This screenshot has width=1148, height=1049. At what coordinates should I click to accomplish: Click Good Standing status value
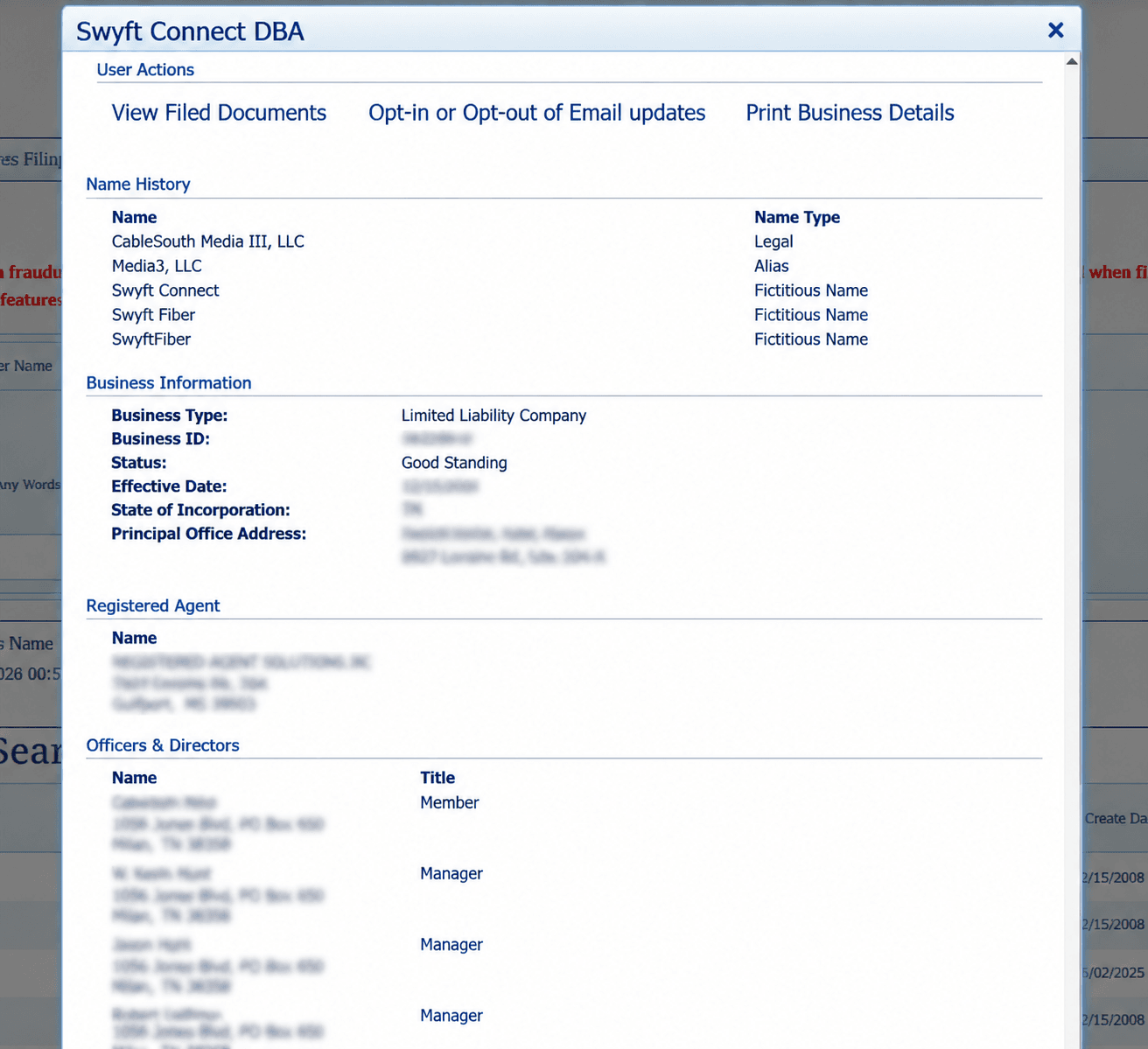[x=454, y=463]
